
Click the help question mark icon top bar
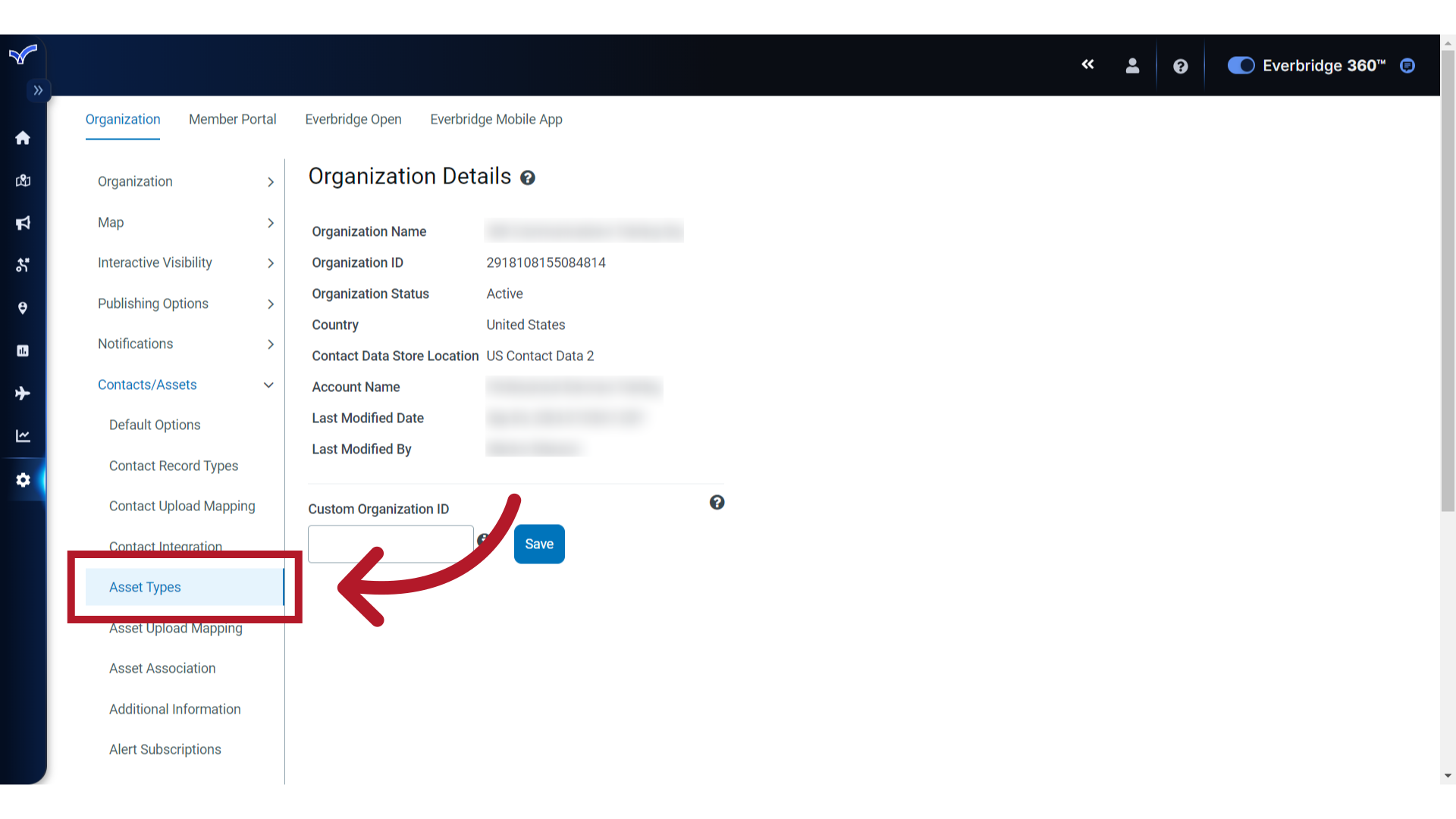[x=1180, y=66]
